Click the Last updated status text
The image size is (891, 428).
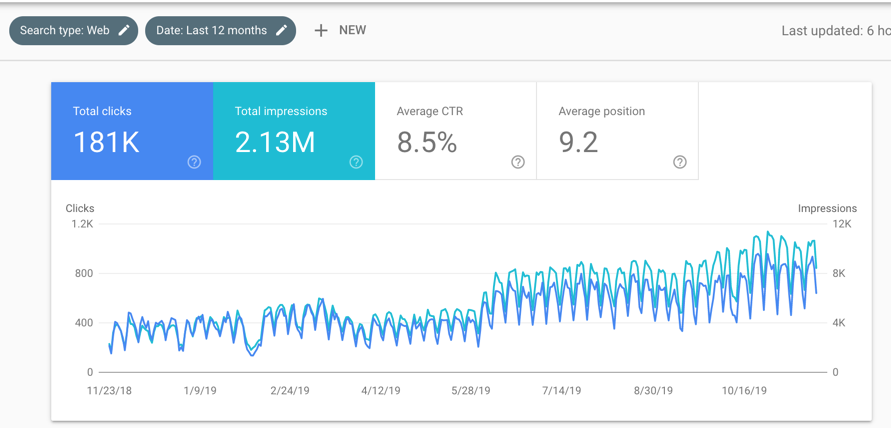click(835, 31)
